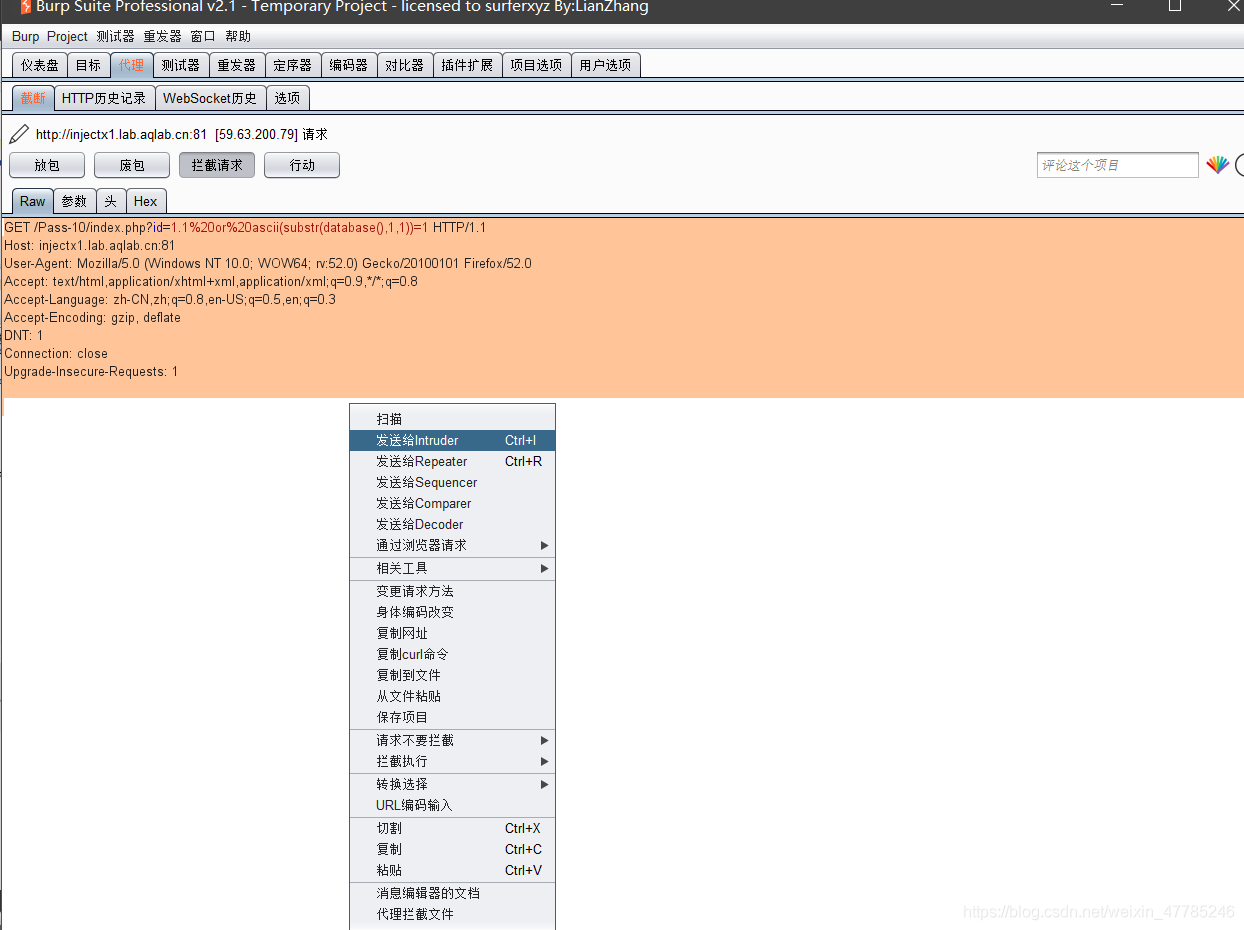Choose 复制curl命令 in context menu
Viewport: 1244px width, 930px height.
(452, 654)
